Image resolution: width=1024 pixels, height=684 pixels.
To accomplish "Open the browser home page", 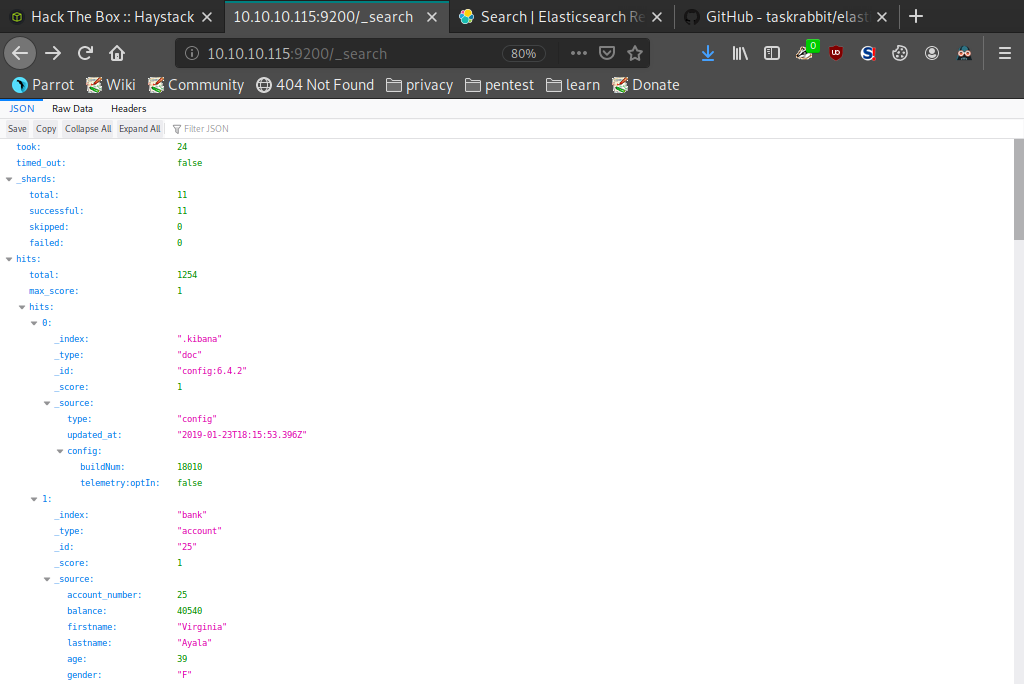I will coord(117,53).
